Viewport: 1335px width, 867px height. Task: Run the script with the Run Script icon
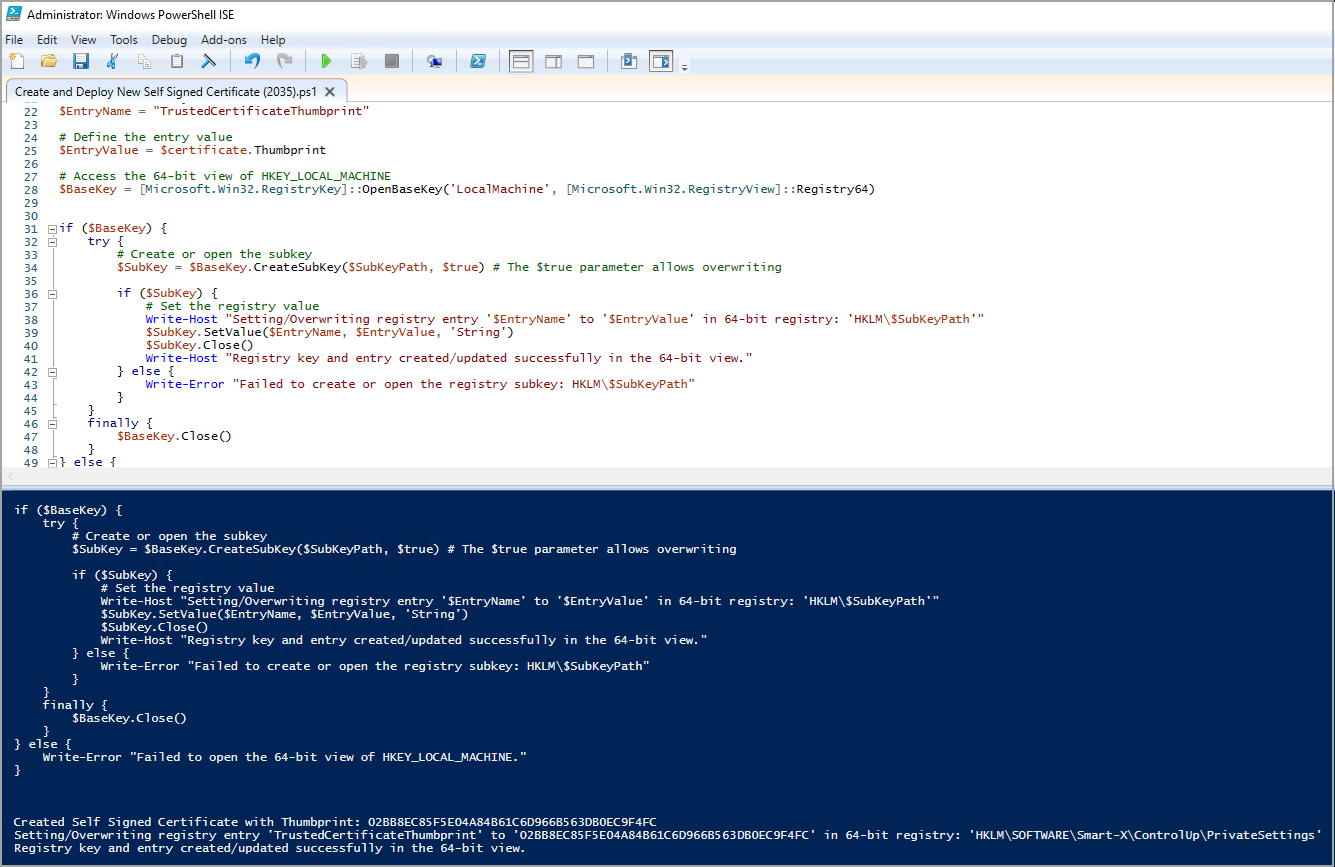point(326,61)
